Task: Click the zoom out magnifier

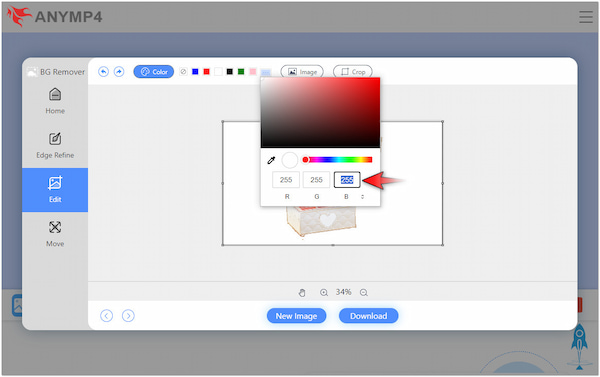Action: [x=364, y=293]
